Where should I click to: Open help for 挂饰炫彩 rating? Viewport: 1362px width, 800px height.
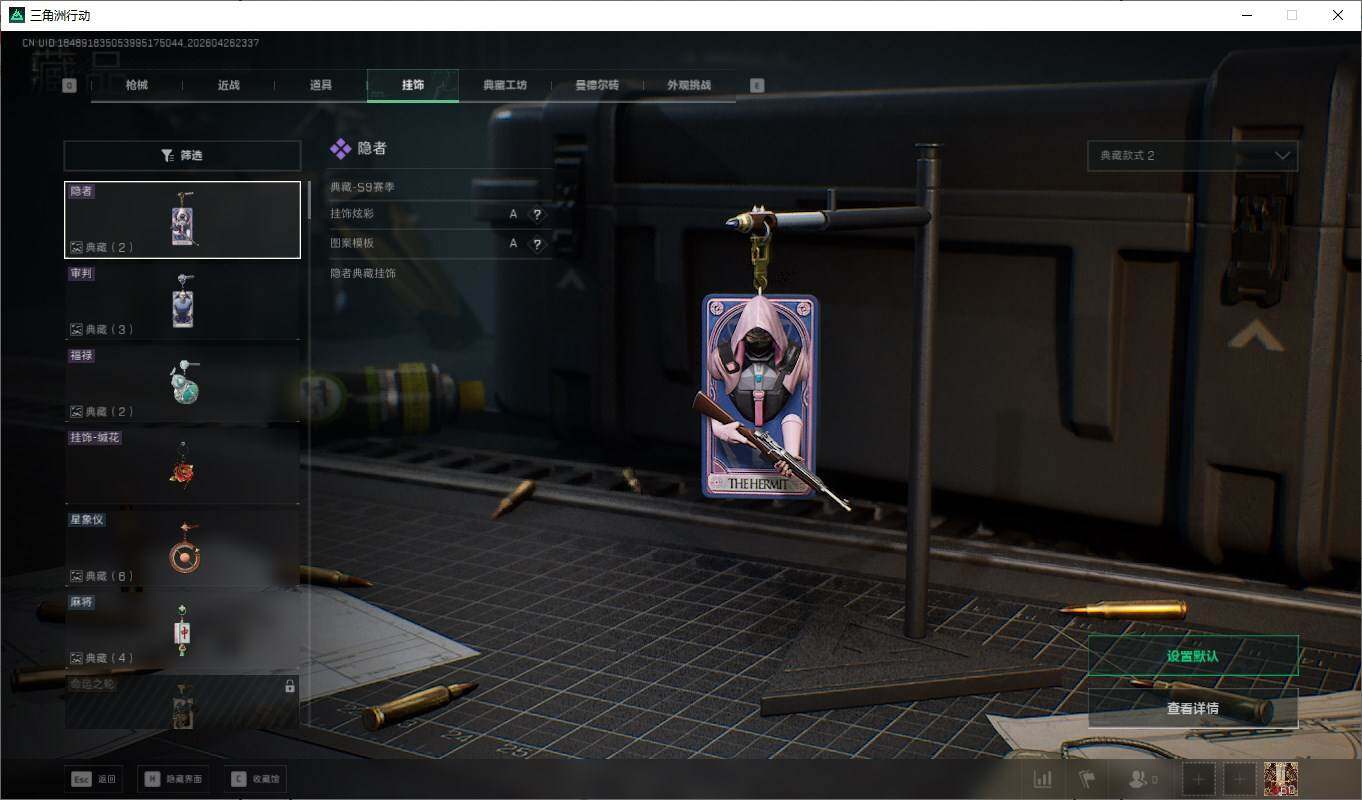(x=537, y=215)
